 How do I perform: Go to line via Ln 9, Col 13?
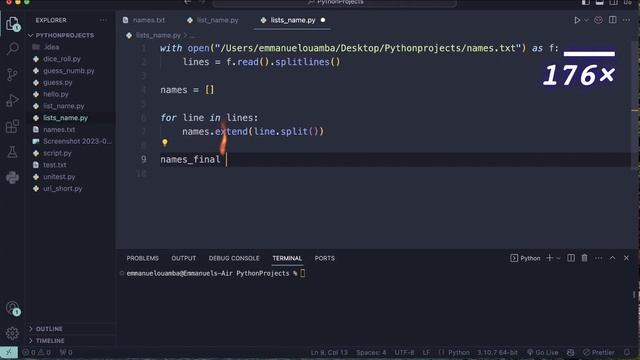[329, 352]
